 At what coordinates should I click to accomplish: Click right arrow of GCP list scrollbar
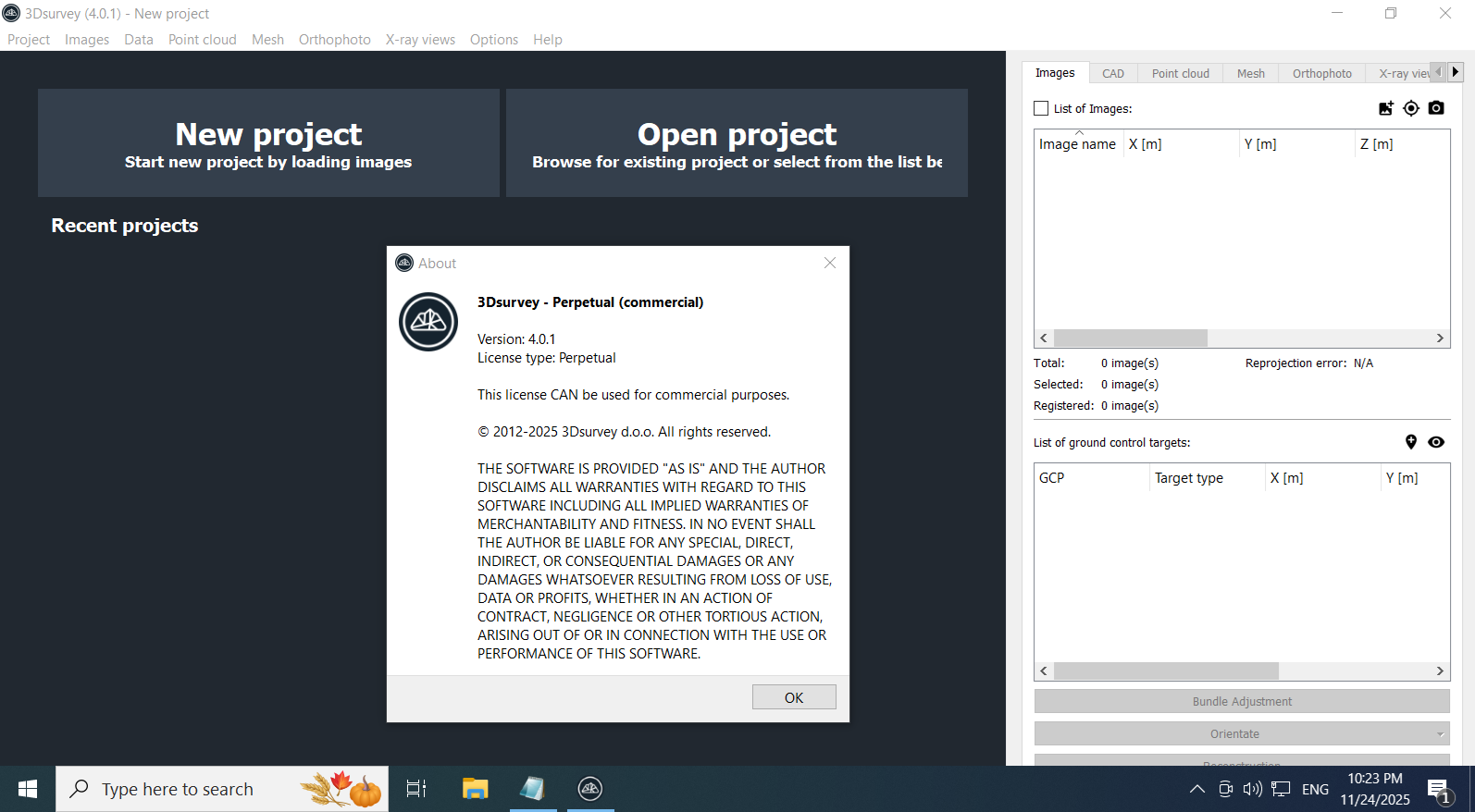coord(1440,671)
